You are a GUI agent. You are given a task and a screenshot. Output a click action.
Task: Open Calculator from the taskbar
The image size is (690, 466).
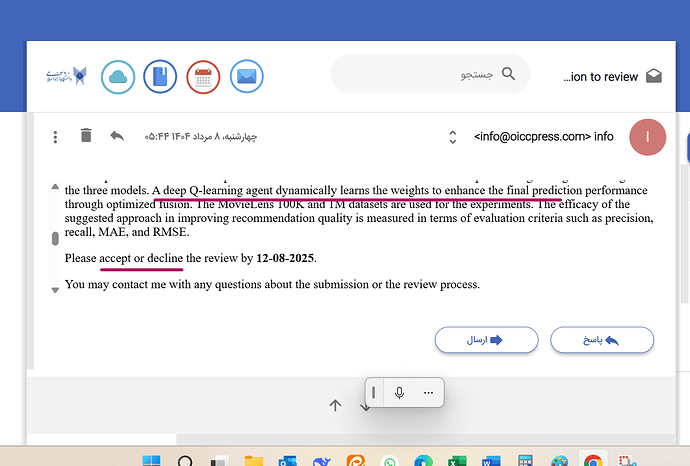(x=525, y=461)
